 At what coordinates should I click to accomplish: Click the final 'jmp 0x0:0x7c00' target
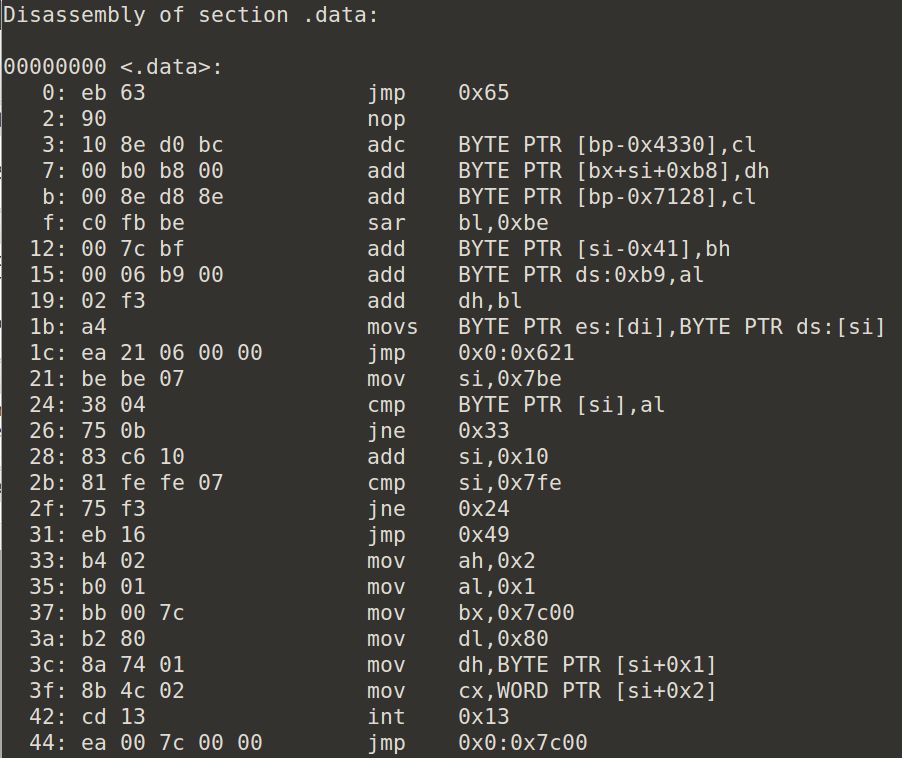pyautogui.click(x=522, y=742)
